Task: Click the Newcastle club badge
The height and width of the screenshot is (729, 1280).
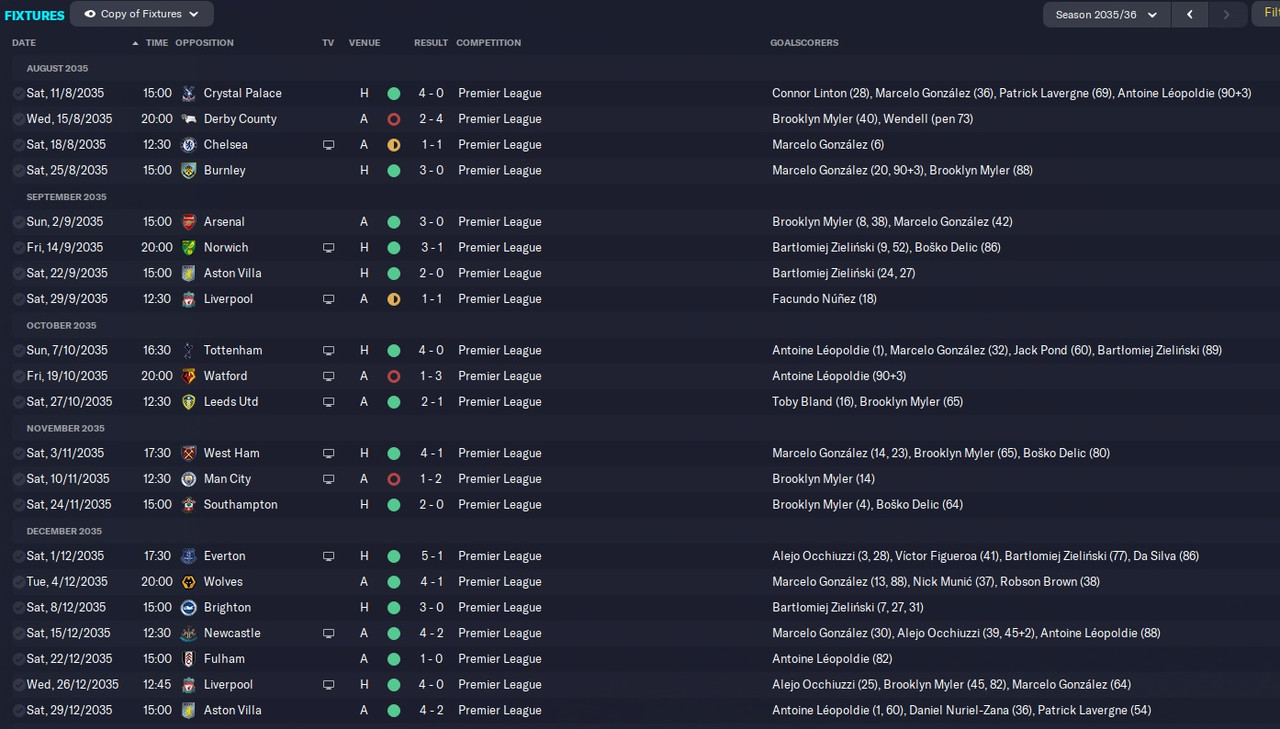Action: 189,633
